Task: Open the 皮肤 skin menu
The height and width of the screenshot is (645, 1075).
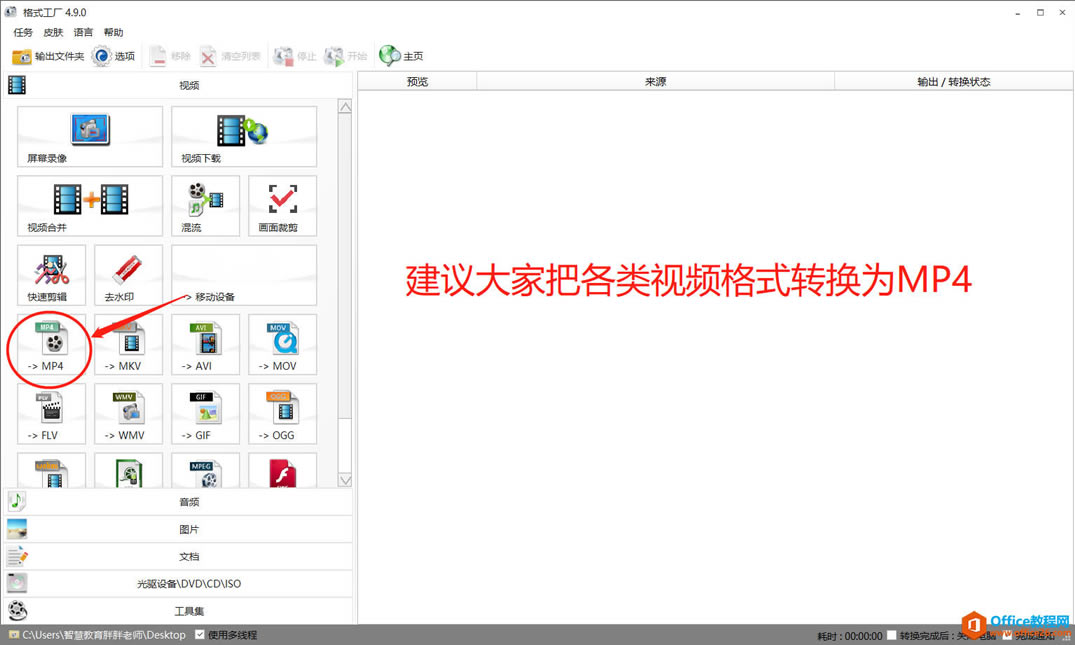Action: [53, 33]
